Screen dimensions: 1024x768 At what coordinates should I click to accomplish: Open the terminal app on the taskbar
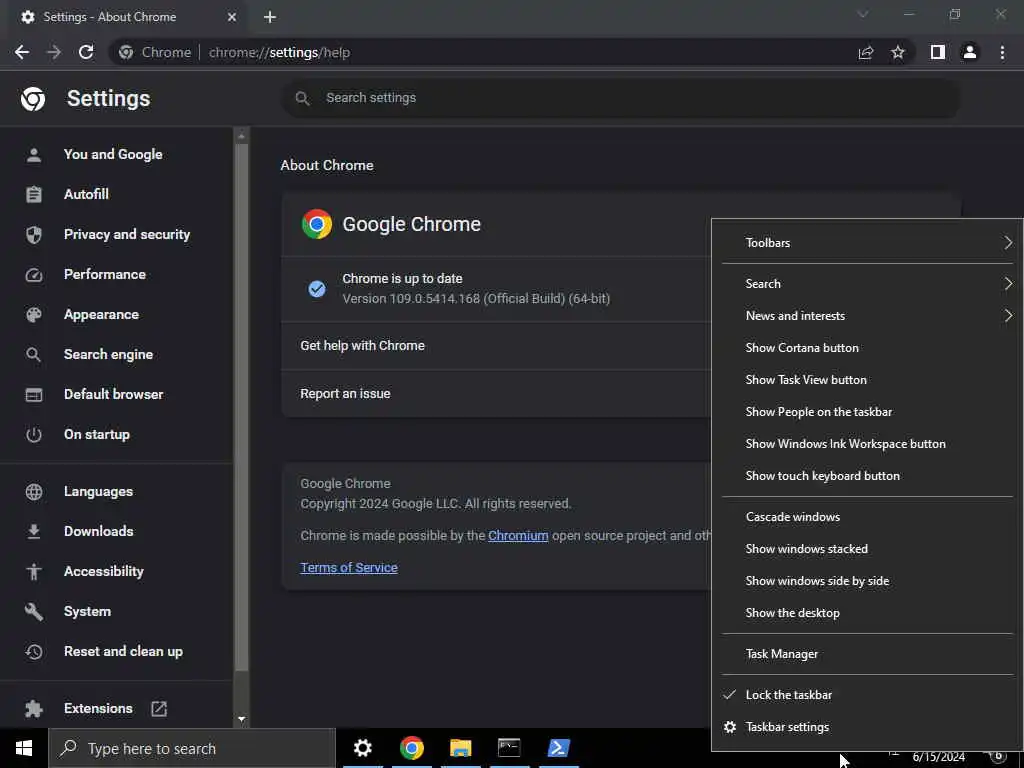pos(509,748)
